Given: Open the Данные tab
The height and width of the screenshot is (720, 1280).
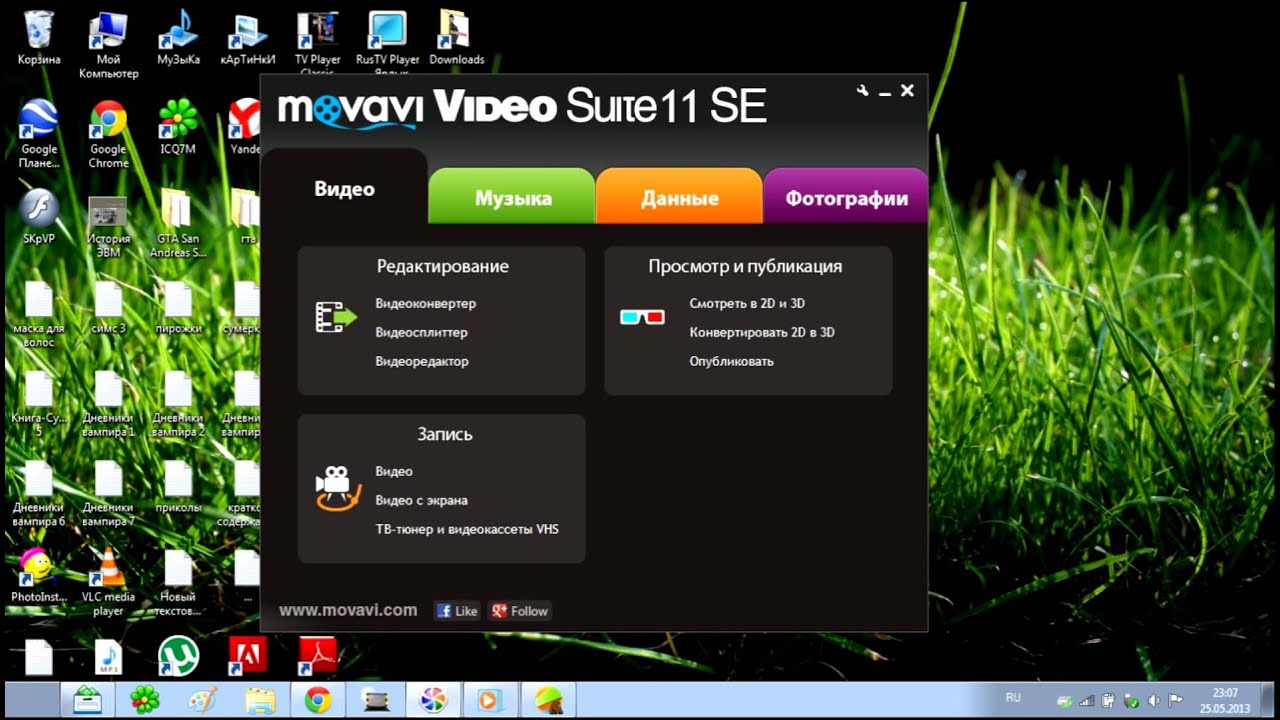Looking at the screenshot, I should 680,198.
